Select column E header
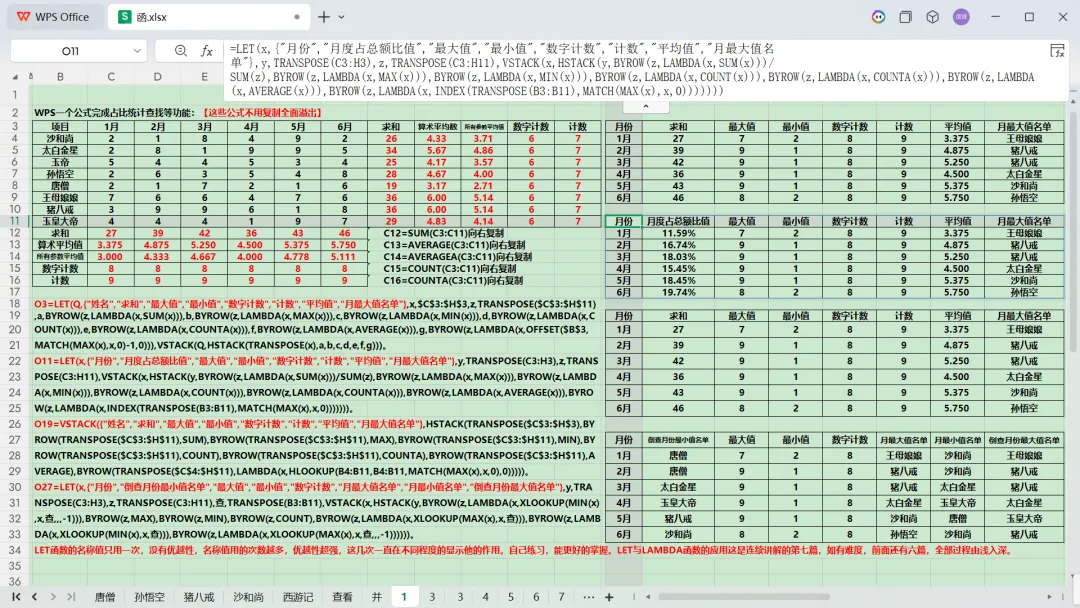1080x608 pixels. tap(205, 76)
